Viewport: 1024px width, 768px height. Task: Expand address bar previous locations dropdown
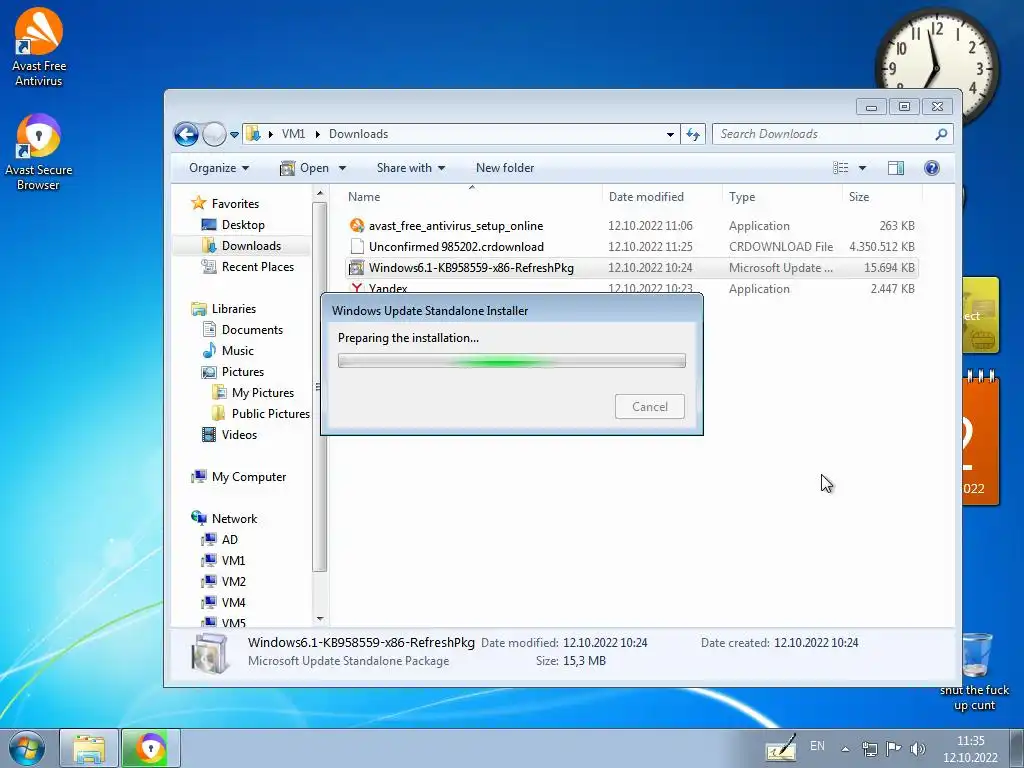pos(670,135)
